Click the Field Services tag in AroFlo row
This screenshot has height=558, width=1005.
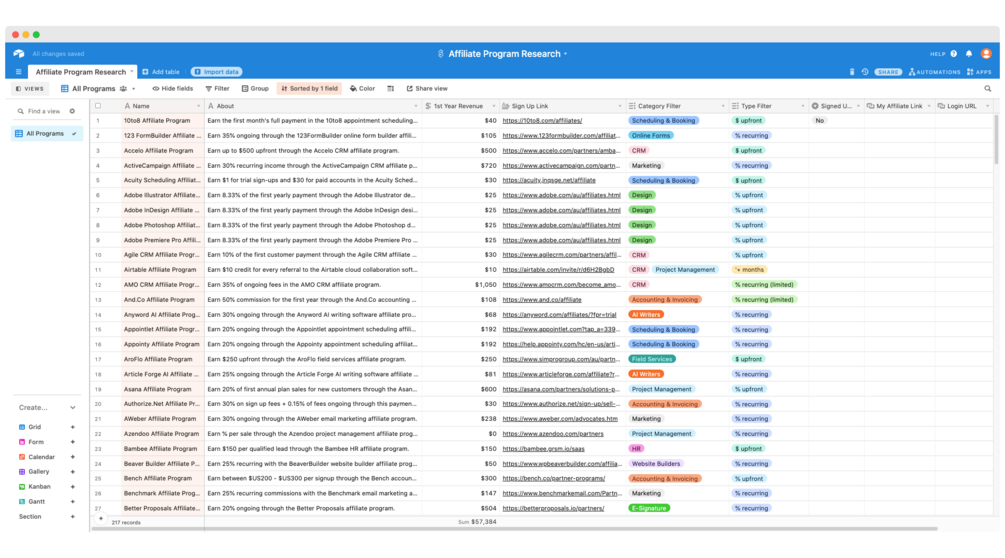pyautogui.click(x=652, y=359)
